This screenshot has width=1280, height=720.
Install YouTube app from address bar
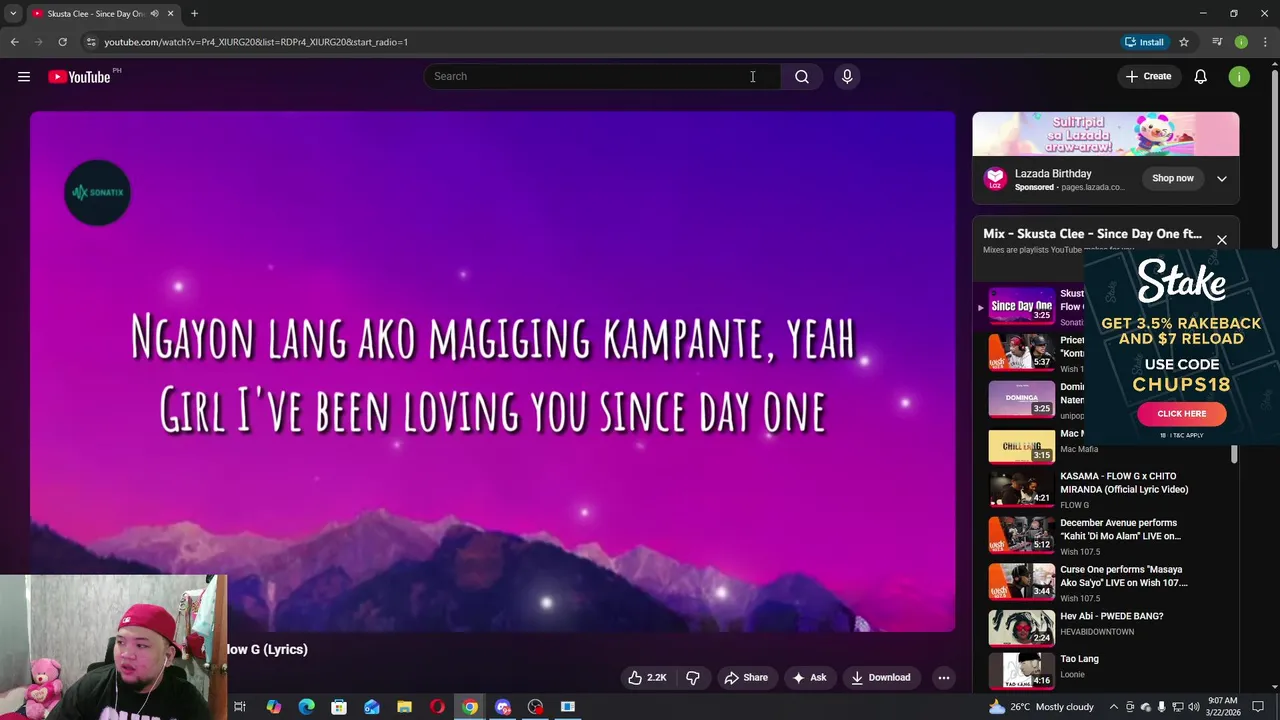coord(1144,42)
